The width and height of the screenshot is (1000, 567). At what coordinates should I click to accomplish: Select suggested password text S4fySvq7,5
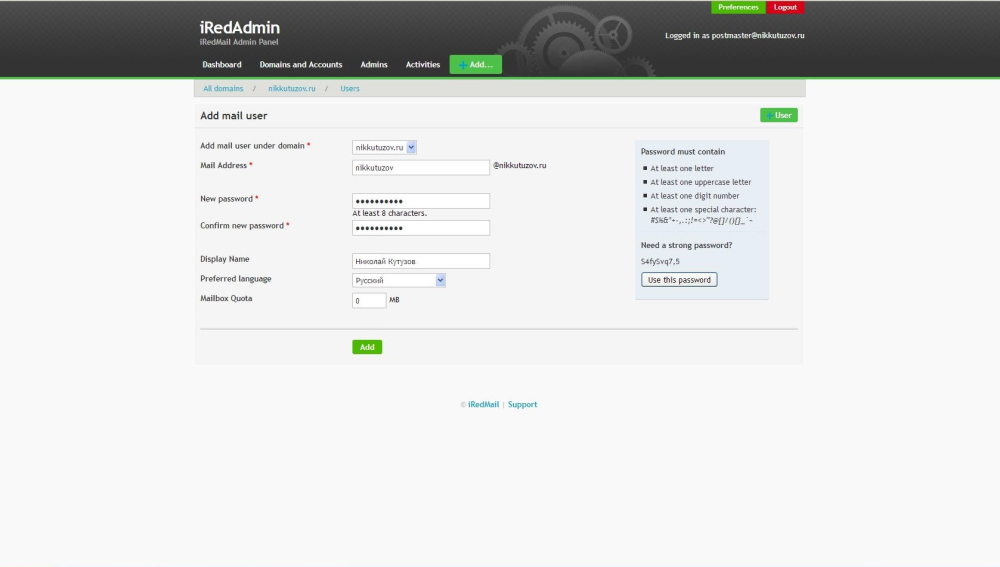point(660,261)
